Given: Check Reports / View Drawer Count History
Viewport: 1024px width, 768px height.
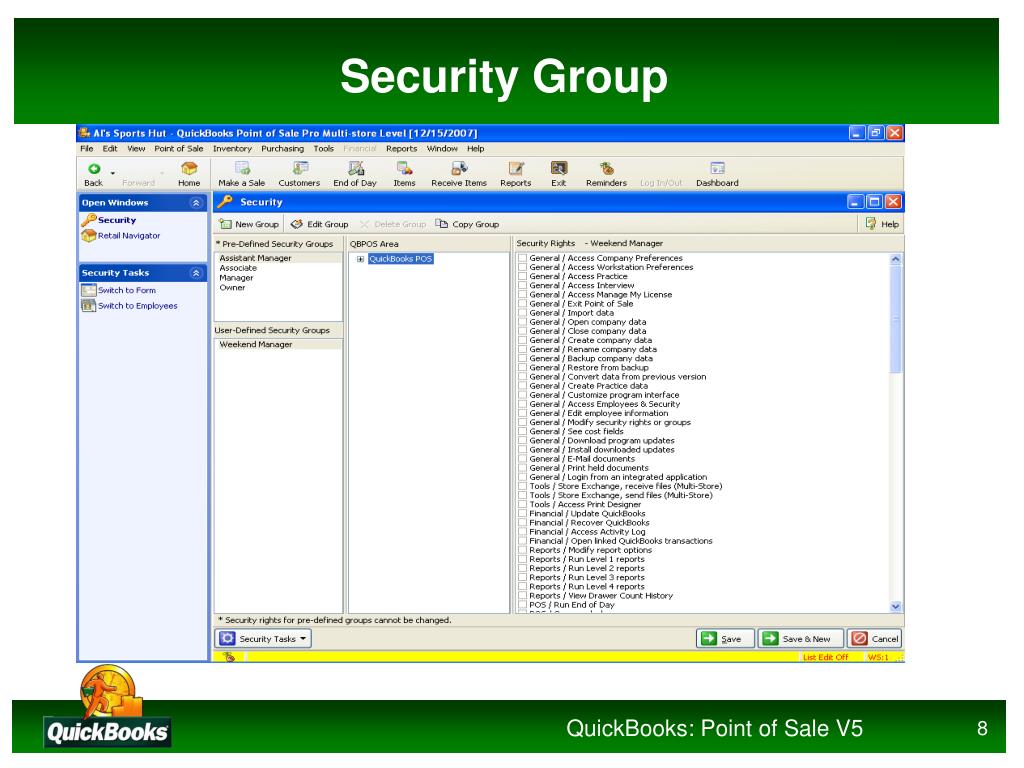Looking at the screenshot, I should 522,596.
